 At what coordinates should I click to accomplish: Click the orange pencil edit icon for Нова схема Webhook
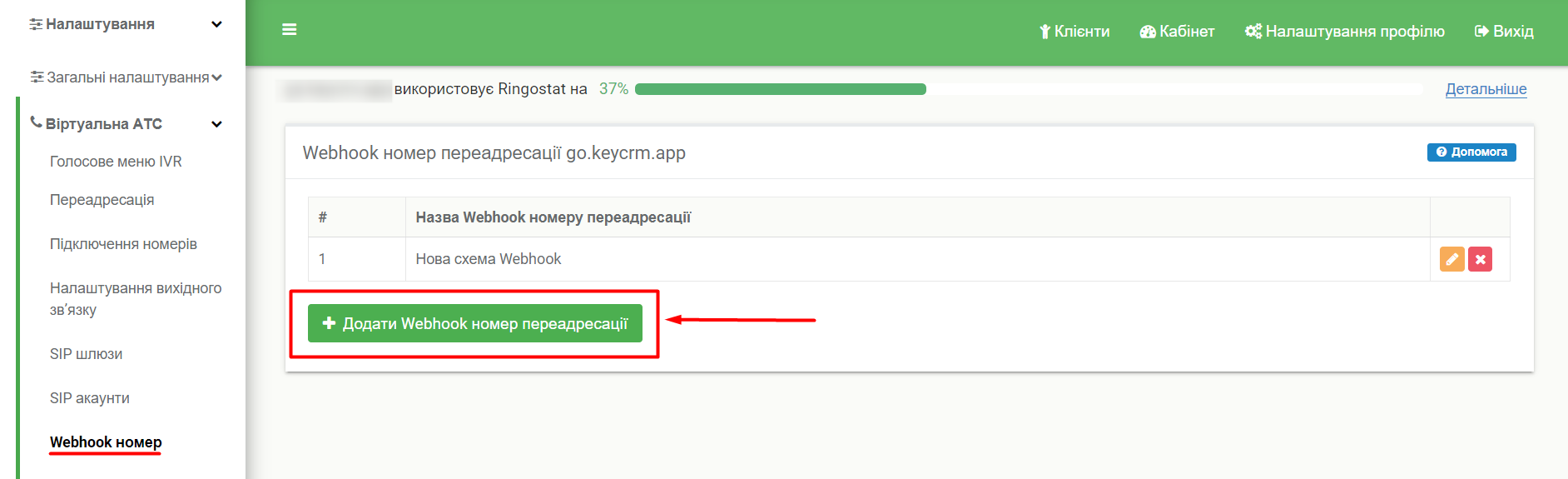(x=1451, y=259)
